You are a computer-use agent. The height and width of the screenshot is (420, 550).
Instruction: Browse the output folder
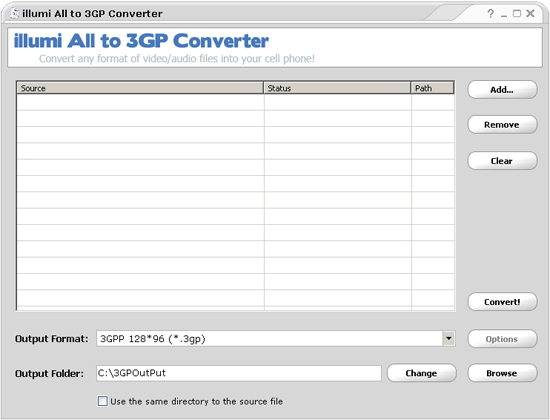coord(502,373)
